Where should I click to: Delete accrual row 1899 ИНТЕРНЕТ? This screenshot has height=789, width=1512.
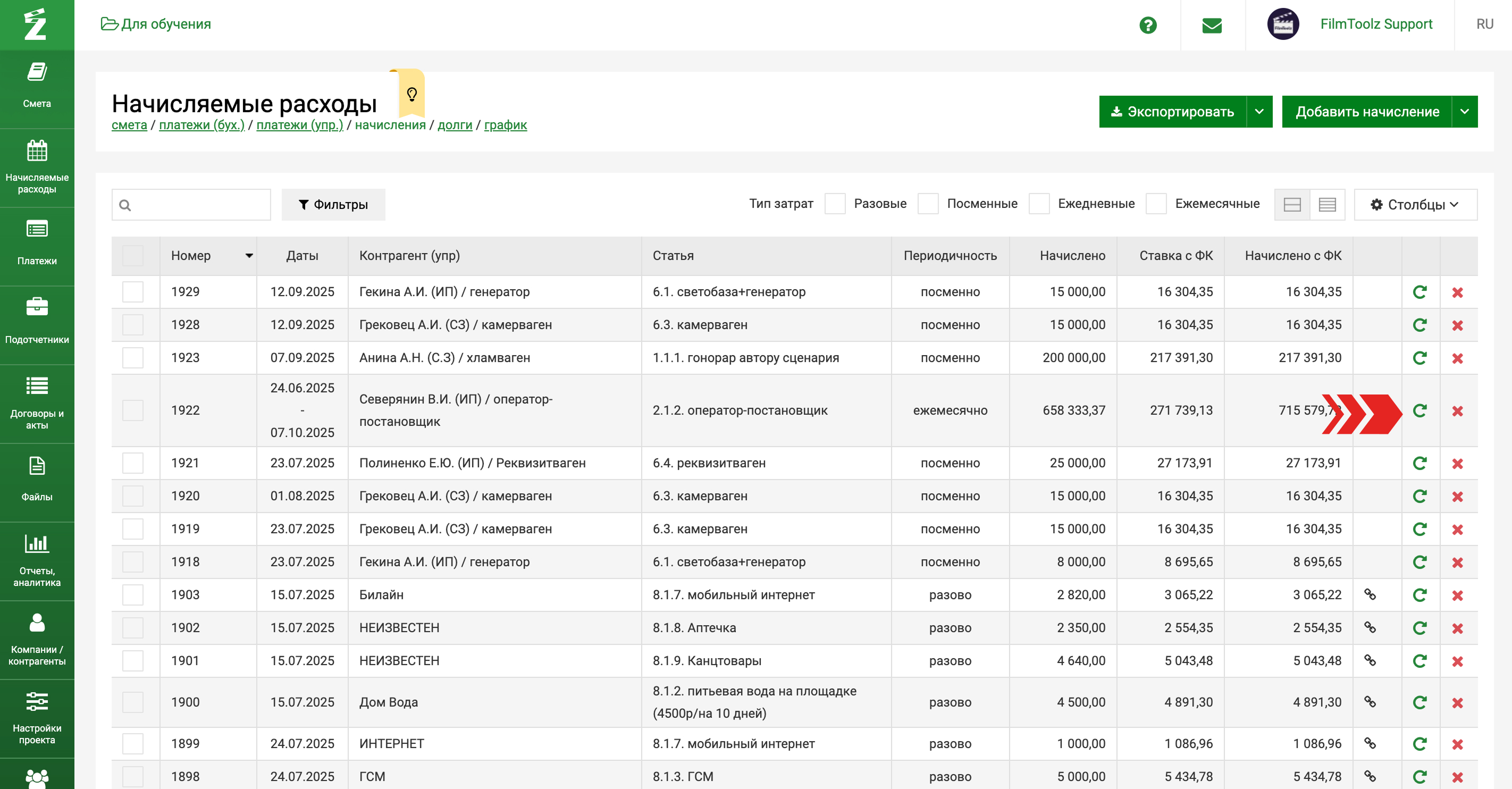pos(1457,744)
